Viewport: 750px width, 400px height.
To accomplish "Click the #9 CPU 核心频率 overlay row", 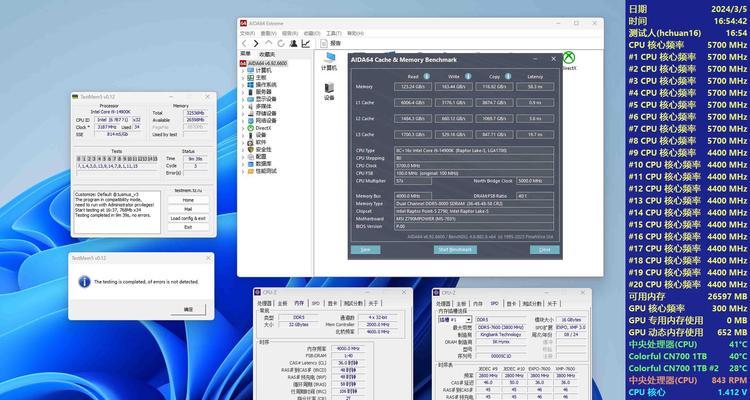I will pyautogui.click(x=687, y=153).
